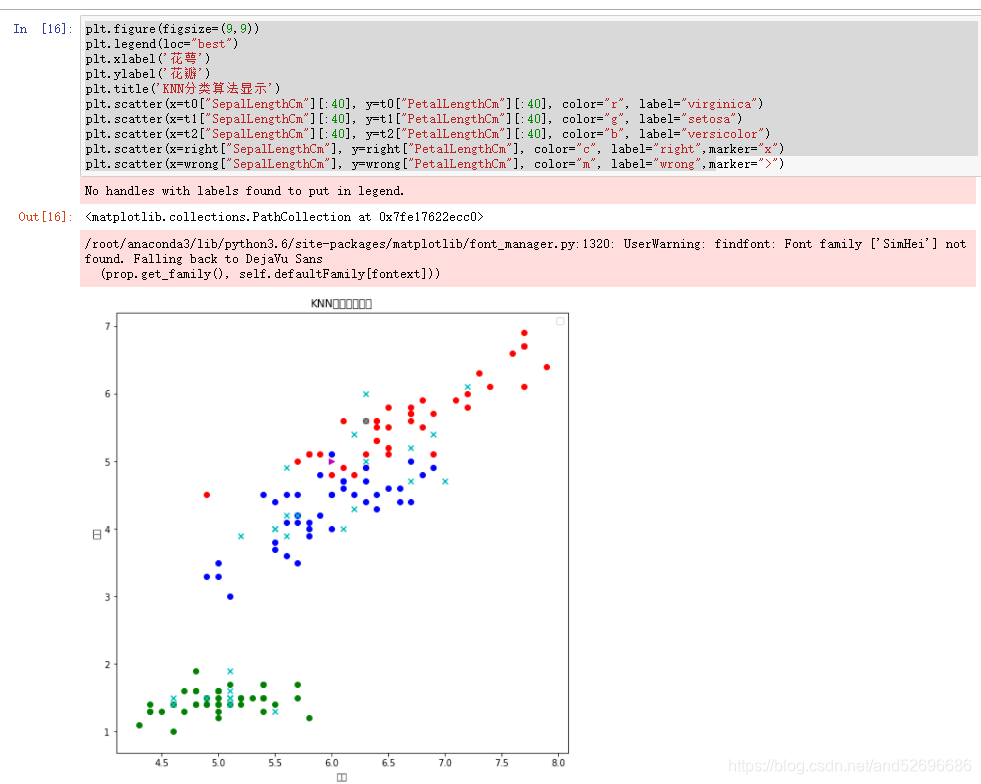The image size is (981, 784).
Task: Place cursor in plt.legend(loc="best") line
Action: click(162, 44)
